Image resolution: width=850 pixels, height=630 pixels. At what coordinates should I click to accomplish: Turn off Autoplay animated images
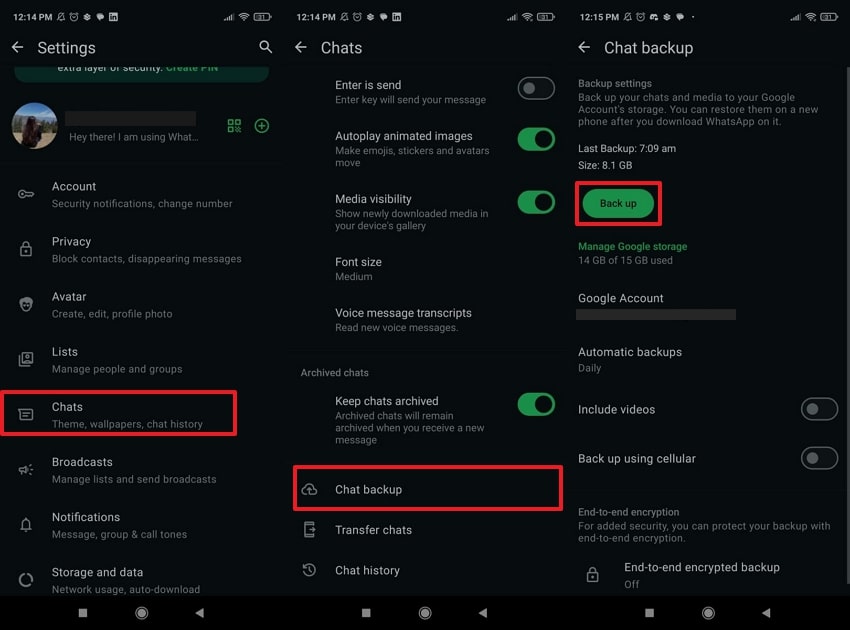[x=536, y=139]
